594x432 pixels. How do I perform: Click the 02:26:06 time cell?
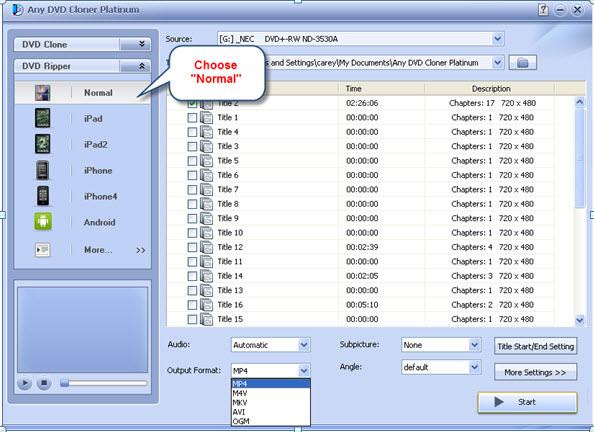[362, 103]
